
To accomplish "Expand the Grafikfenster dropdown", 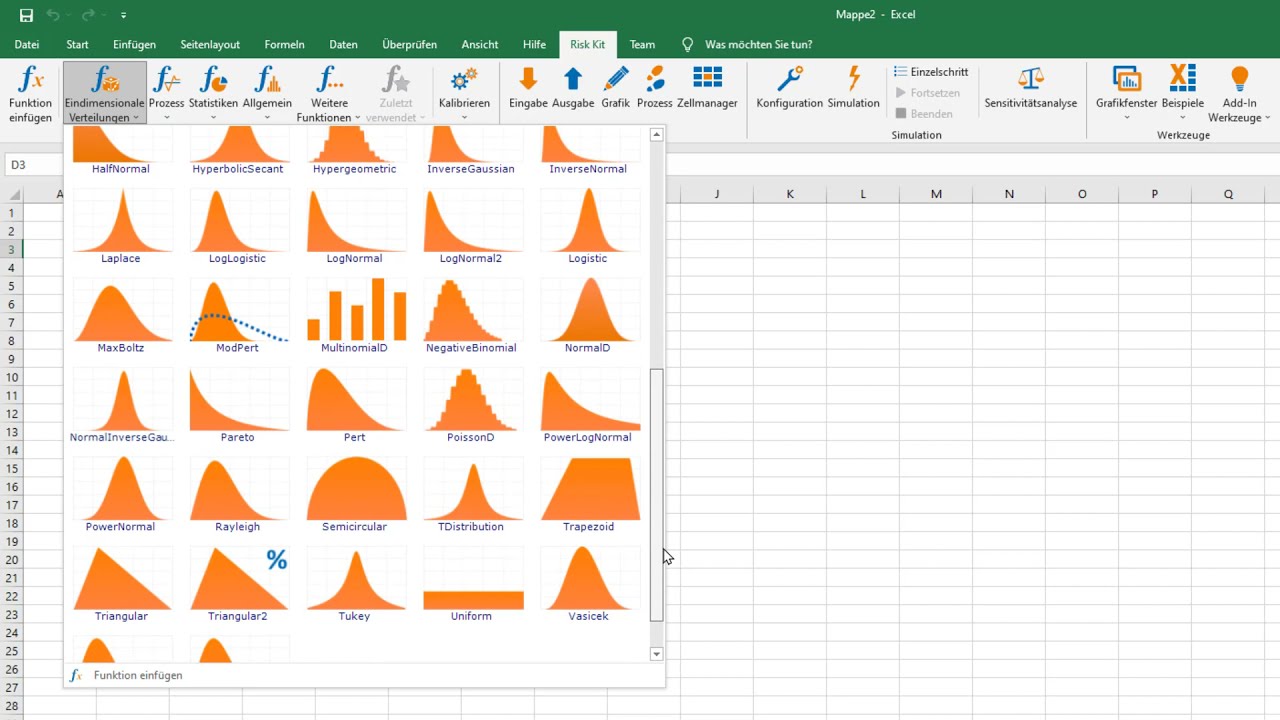I will (1127, 93).
